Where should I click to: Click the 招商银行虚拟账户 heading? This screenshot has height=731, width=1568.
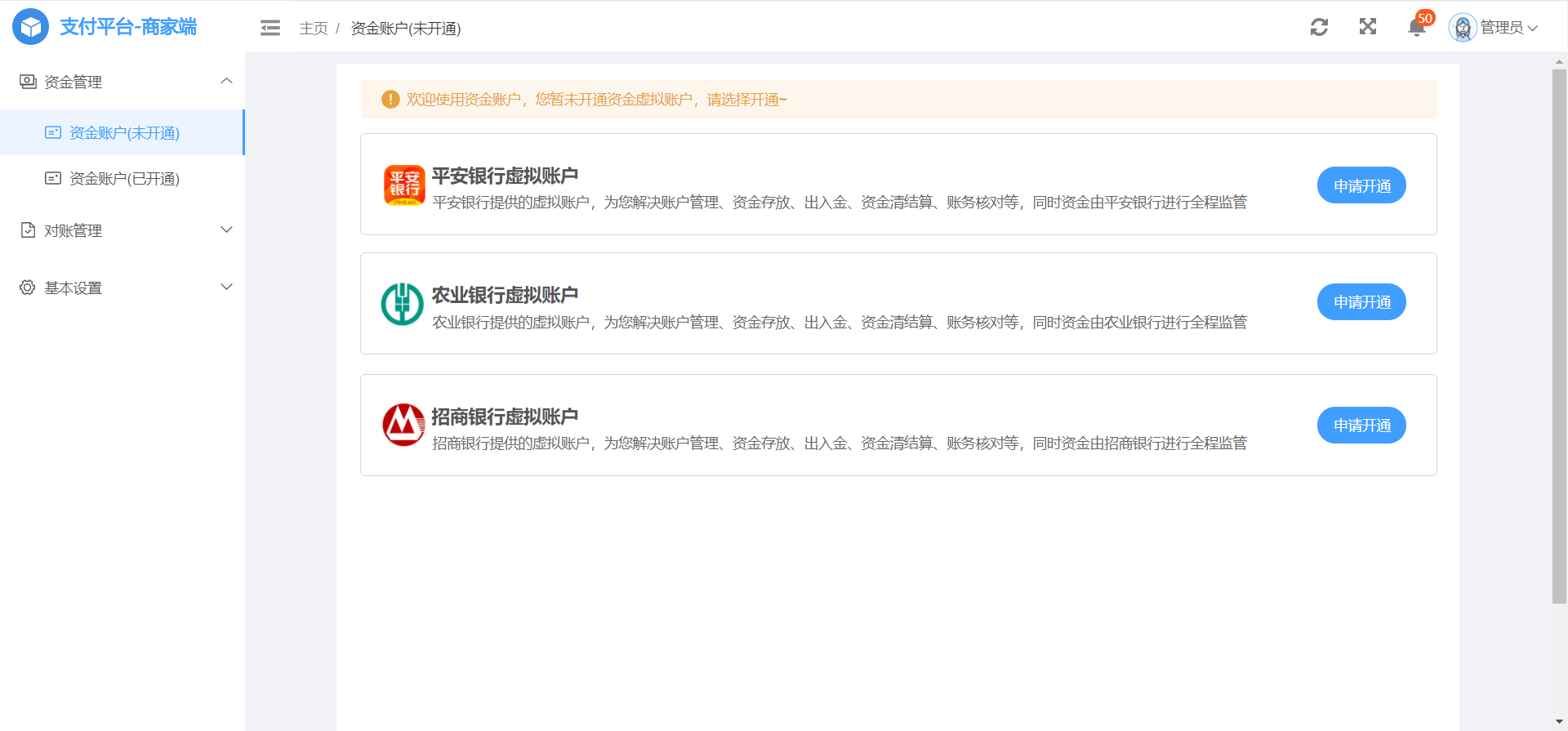(505, 417)
